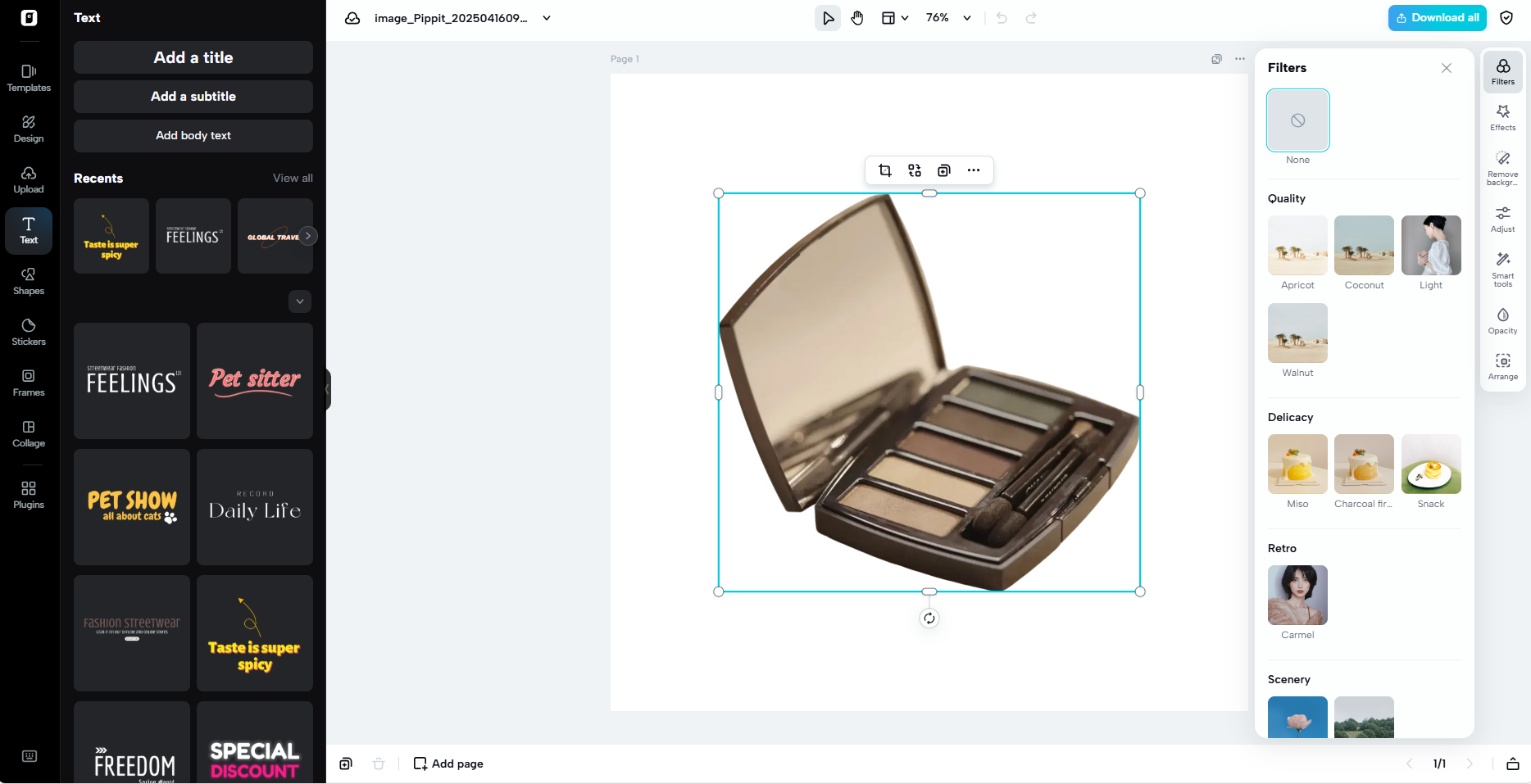1531x784 pixels.
Task: Apply the Light filter
Action: tap(1431, 245)
